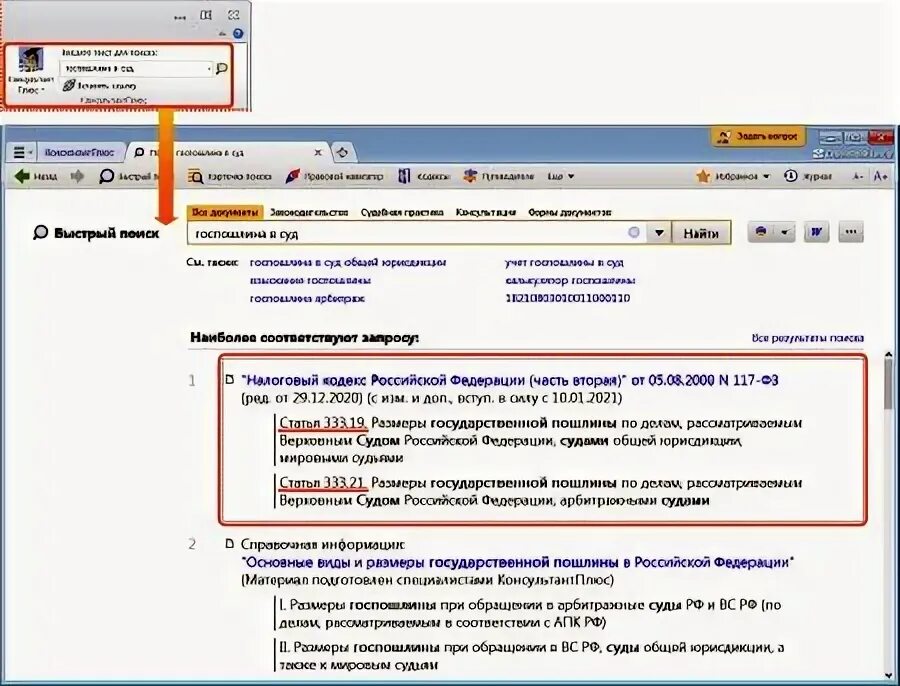Open the Избранное star icon
Image resolution: width=900 pixels, height=686 pixels.
pos(703,176)
